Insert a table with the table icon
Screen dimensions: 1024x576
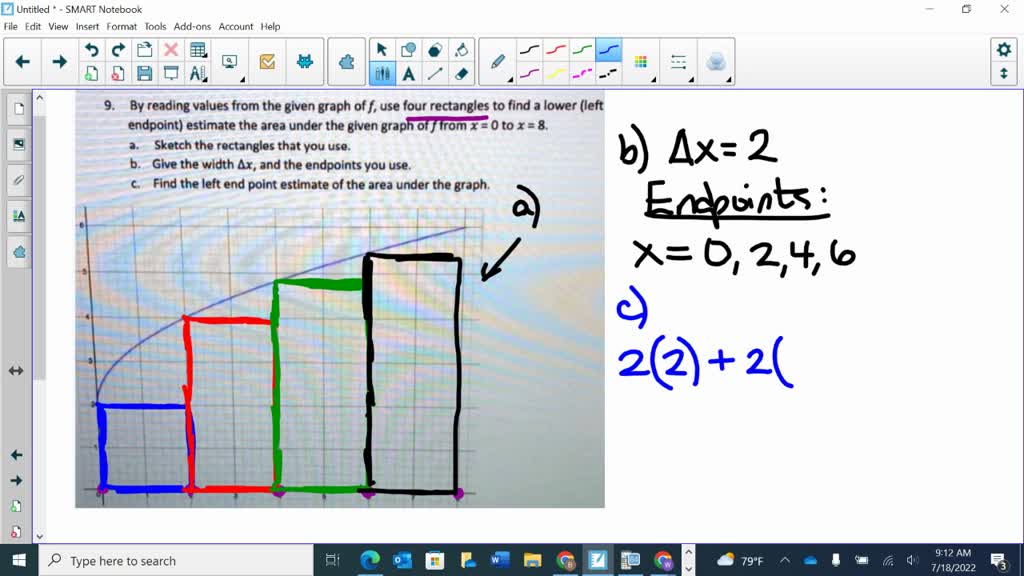[198, 48]
